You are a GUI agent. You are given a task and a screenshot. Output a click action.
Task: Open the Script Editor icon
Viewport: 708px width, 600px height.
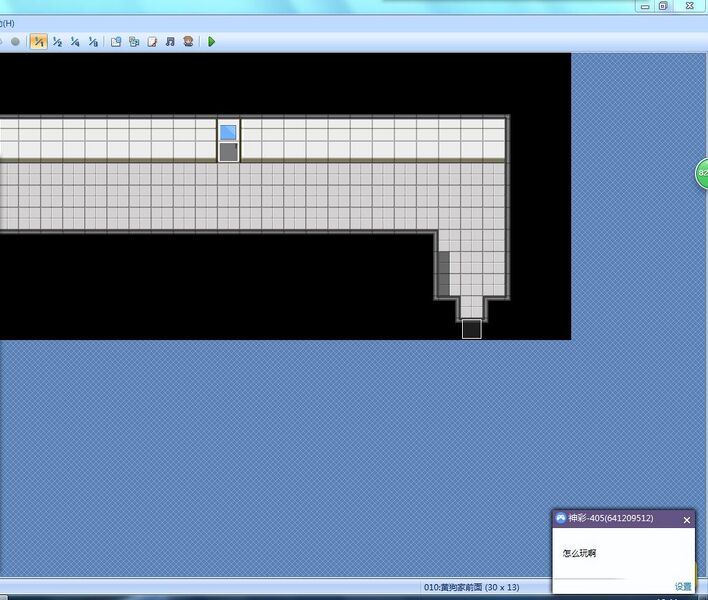pos(152,42)
